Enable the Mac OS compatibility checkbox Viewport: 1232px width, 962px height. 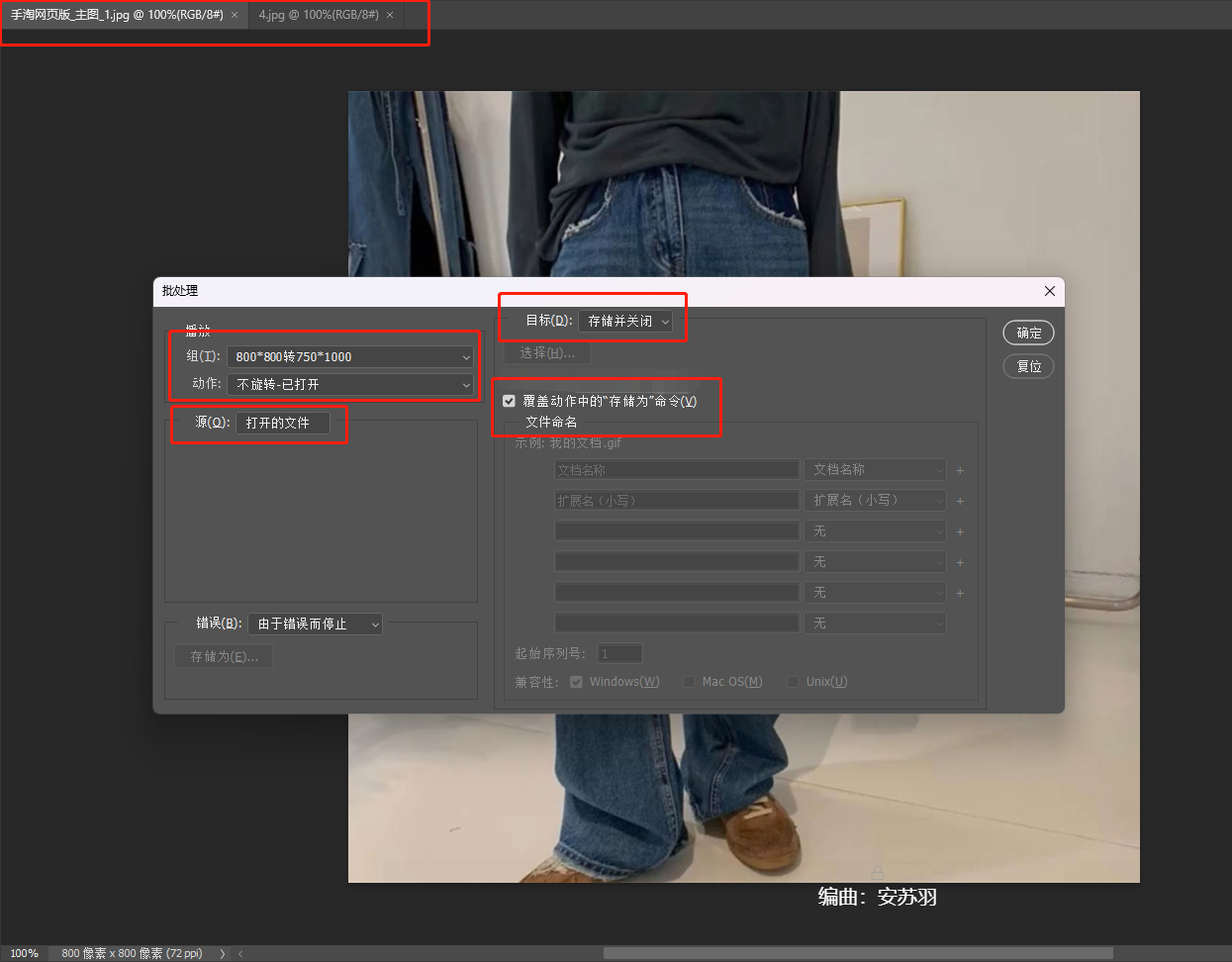click(689, 682)
